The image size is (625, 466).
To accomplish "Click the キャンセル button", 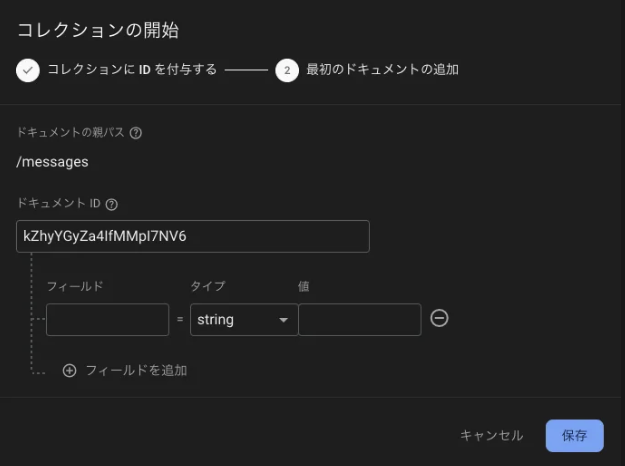I will point(491,435).
